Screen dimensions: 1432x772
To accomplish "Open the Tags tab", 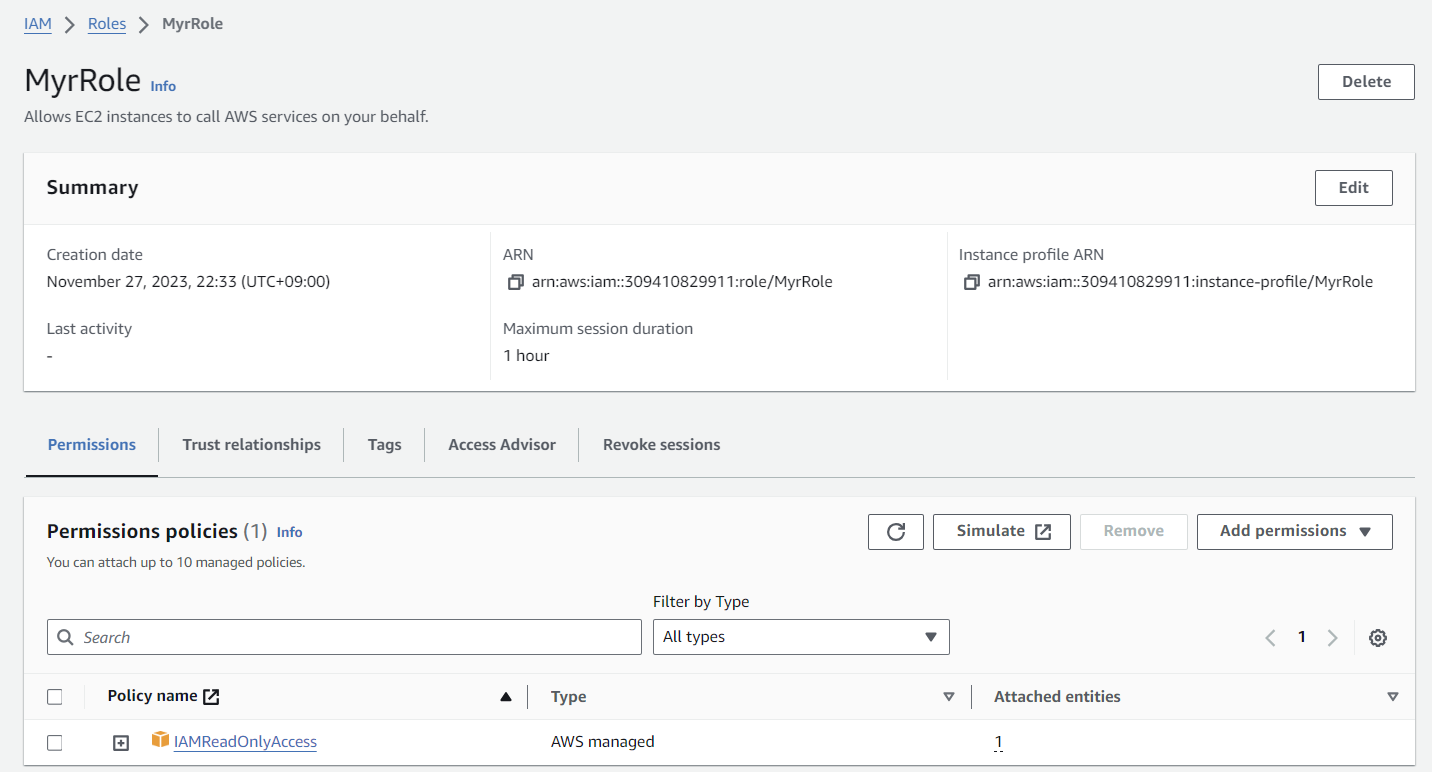I will tap(384, 445).
